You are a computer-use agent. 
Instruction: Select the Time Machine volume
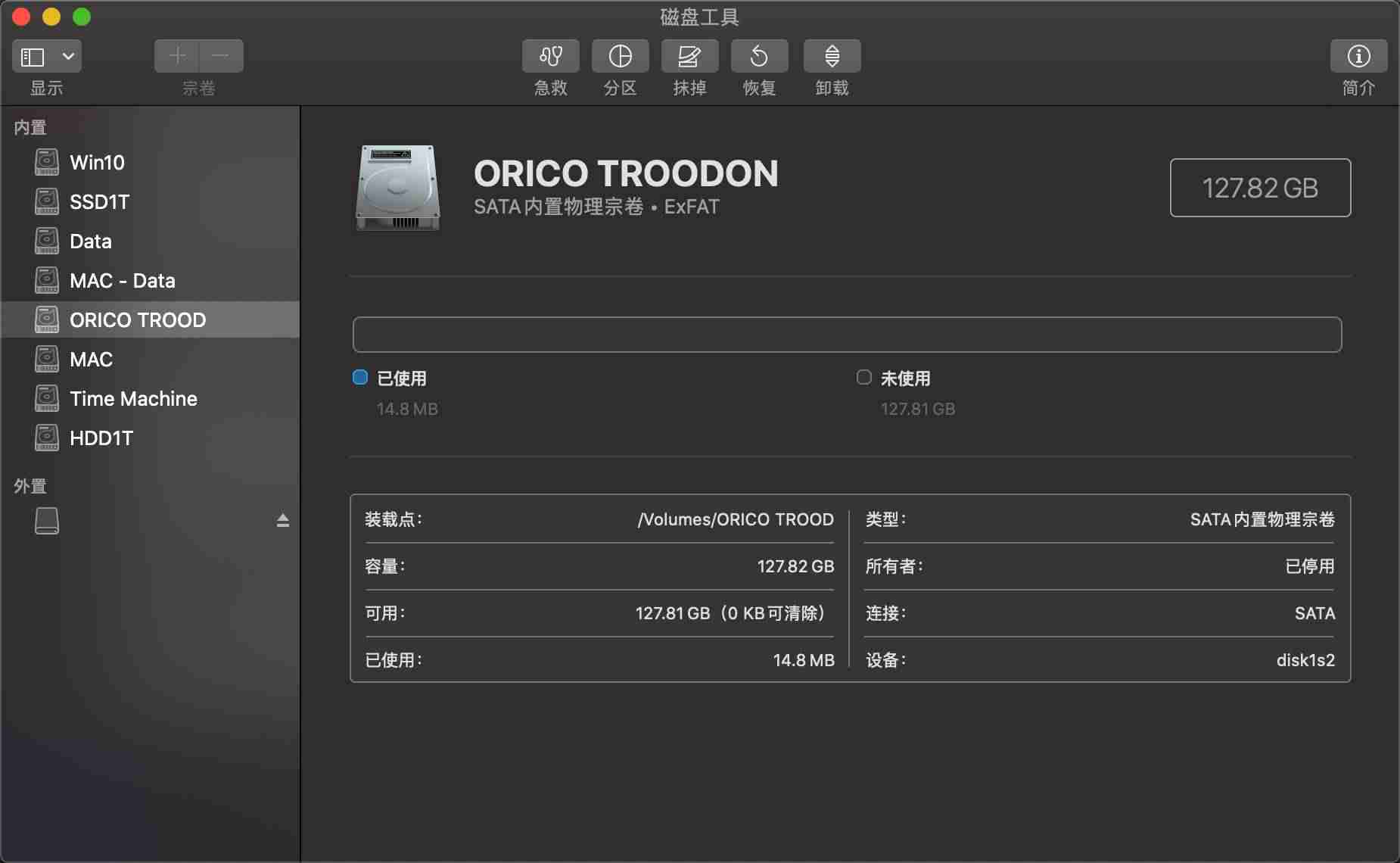pyautogui.click(x=150, y=398)
